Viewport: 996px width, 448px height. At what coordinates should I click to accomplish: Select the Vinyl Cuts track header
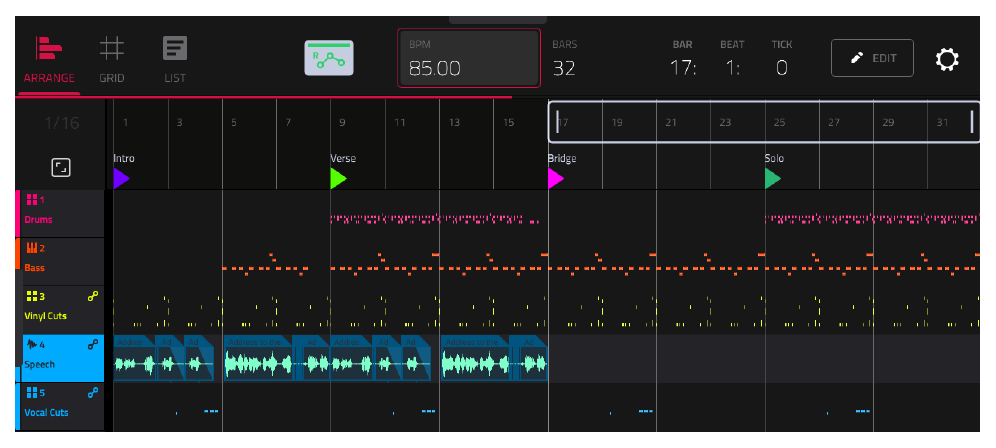coord(62,310)
